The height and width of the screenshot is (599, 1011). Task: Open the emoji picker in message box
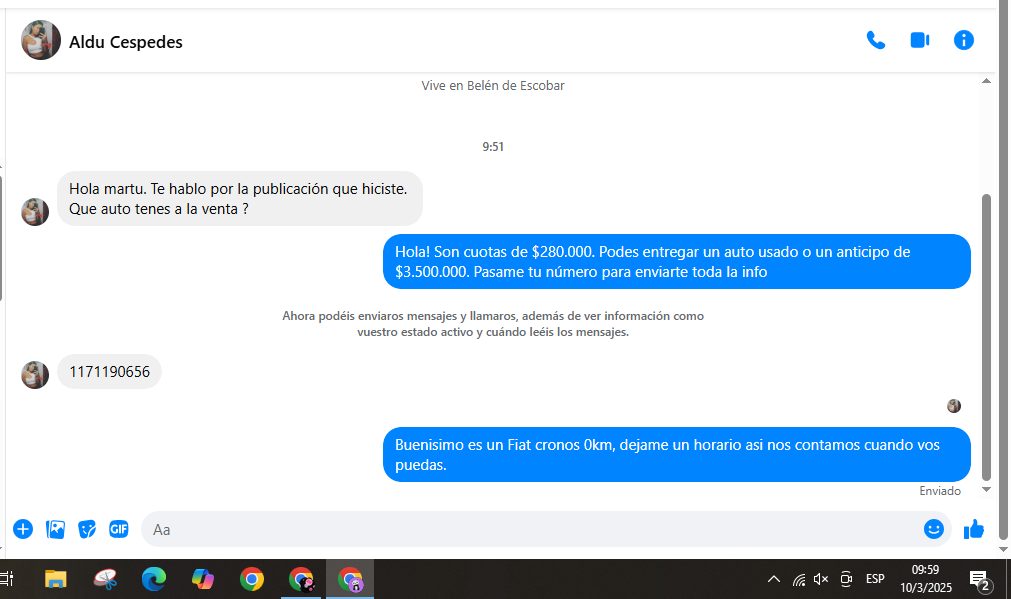click(933, 529)
